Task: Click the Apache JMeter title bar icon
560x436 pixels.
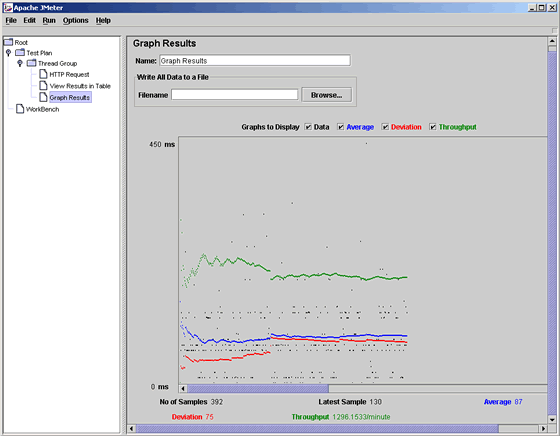Action: (x=8, y=7)
